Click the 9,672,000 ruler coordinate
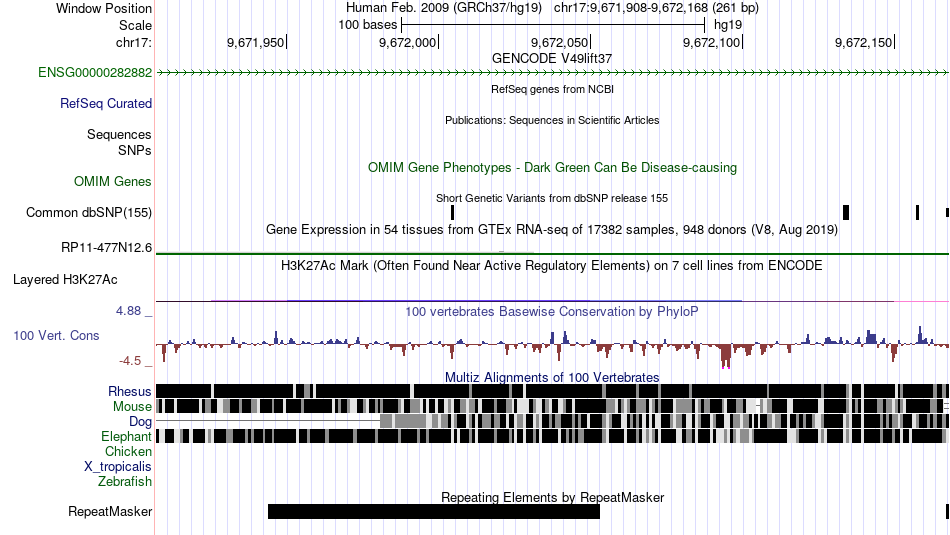Image resolution: width=950 pixels, height=535 pixels. coord(408,42)
